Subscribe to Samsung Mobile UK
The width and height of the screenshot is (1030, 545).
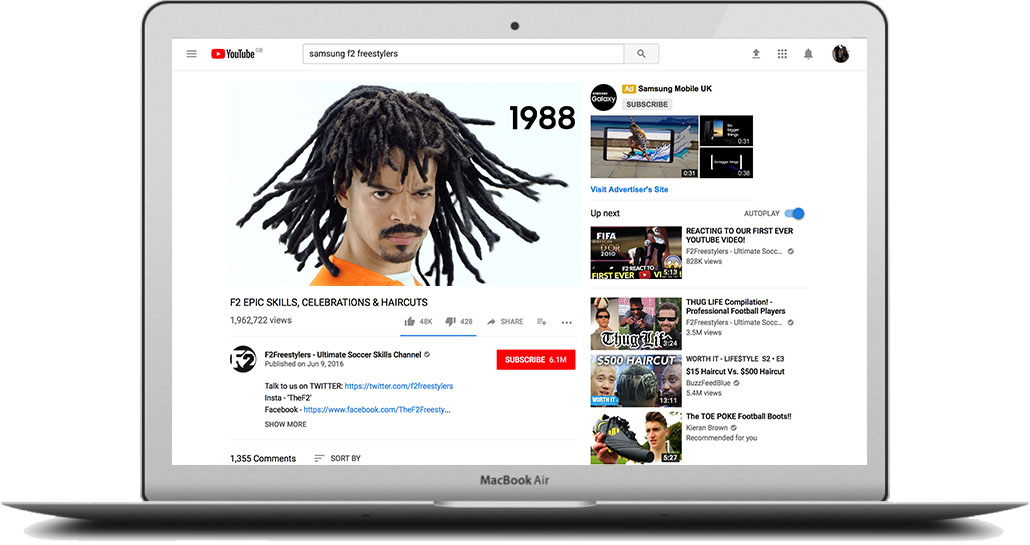click(x=646, y=104)
